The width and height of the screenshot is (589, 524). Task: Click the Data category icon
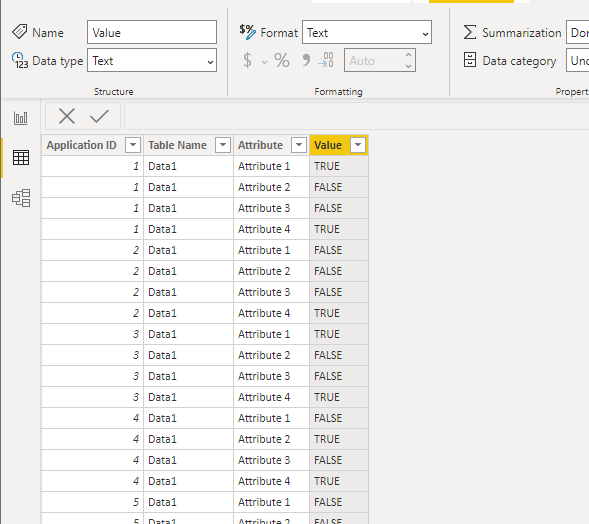[470, 60]
